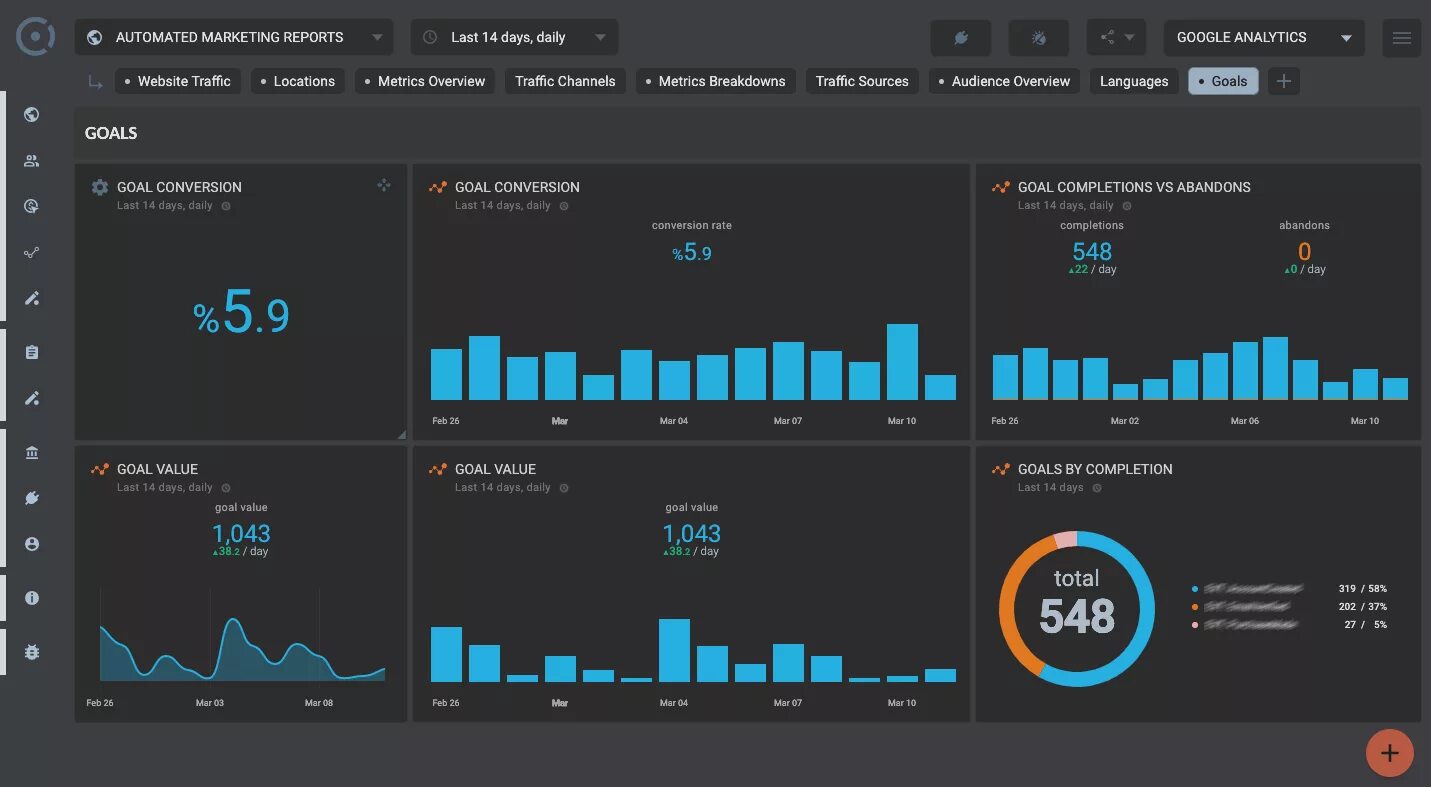
Task: Click the info icon in the sidebar
Action: pyautogui.click(x=32, y=598)
